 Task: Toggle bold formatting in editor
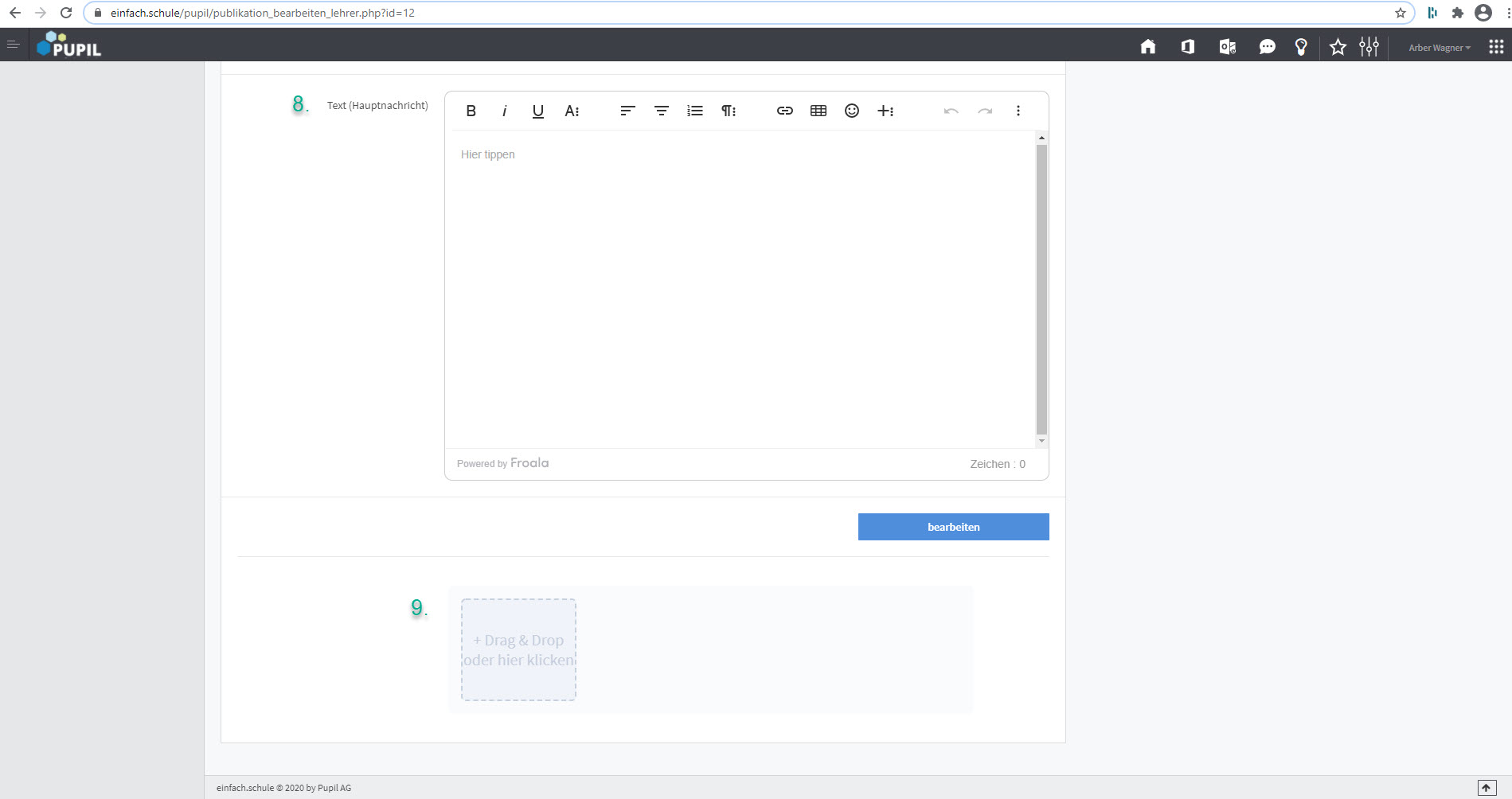[x=471, y=111]
